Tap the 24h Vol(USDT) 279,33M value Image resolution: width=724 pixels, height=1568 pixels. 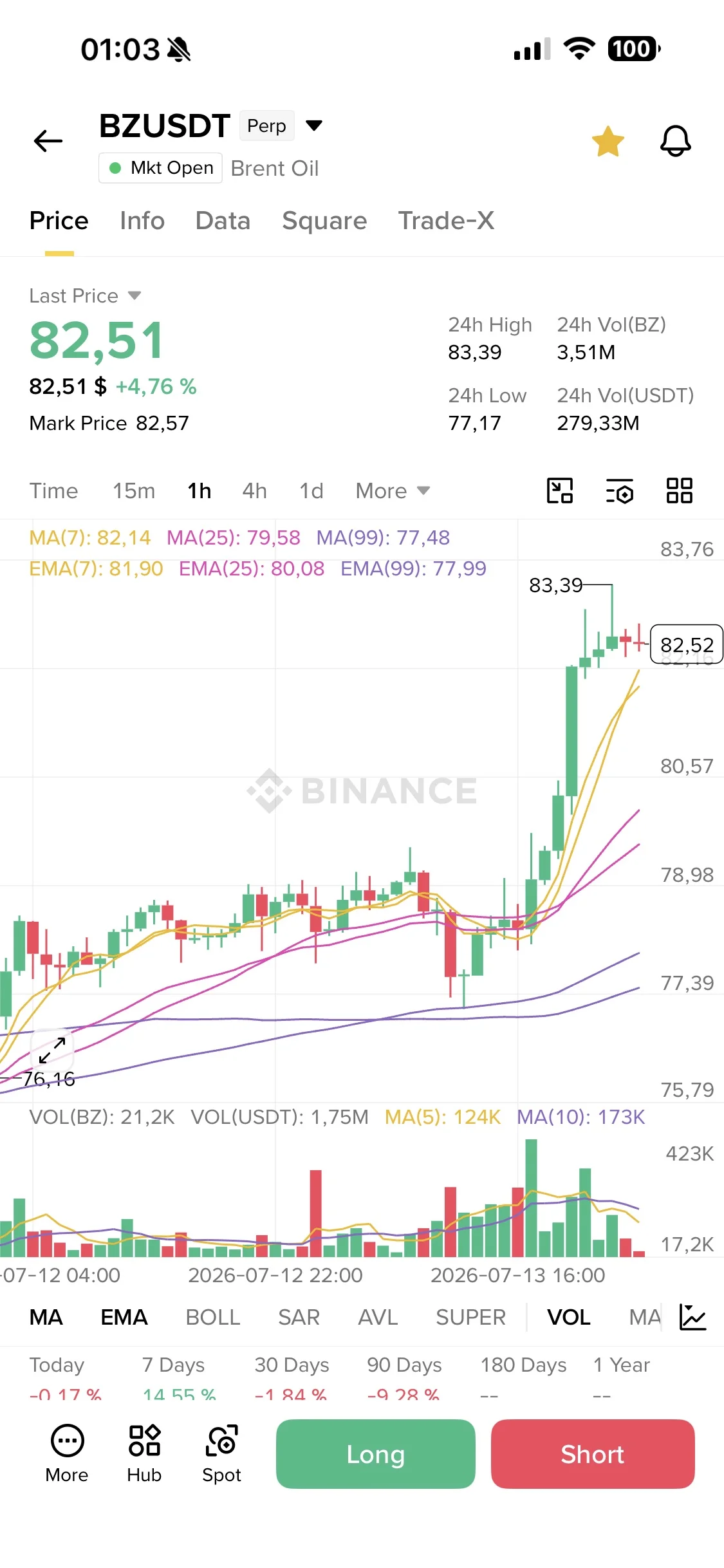599,423
